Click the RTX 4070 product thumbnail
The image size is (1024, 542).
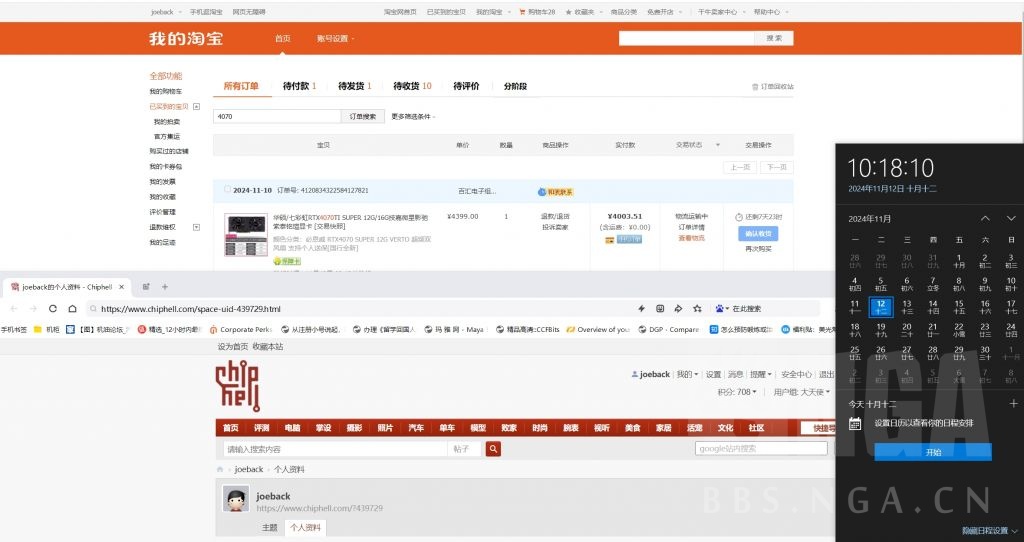click(246, 234)
